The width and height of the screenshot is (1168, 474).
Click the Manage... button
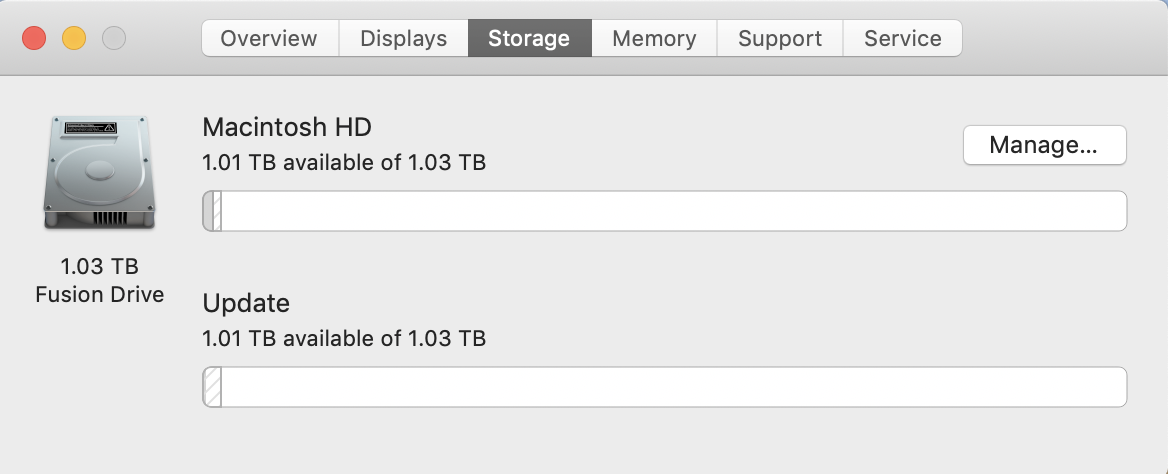click(1044, 145)
